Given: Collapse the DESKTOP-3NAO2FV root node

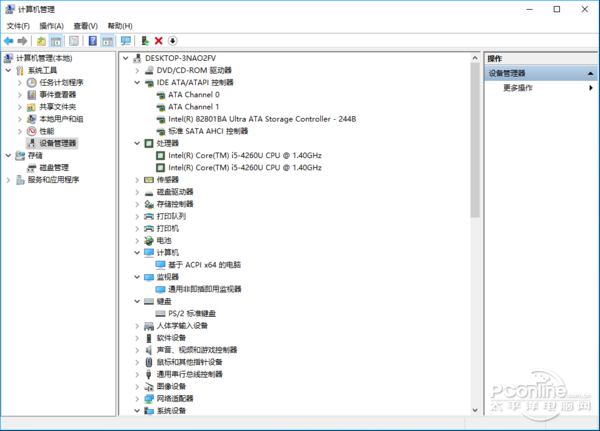Looking at the screenshot, I should click(125, 58).
